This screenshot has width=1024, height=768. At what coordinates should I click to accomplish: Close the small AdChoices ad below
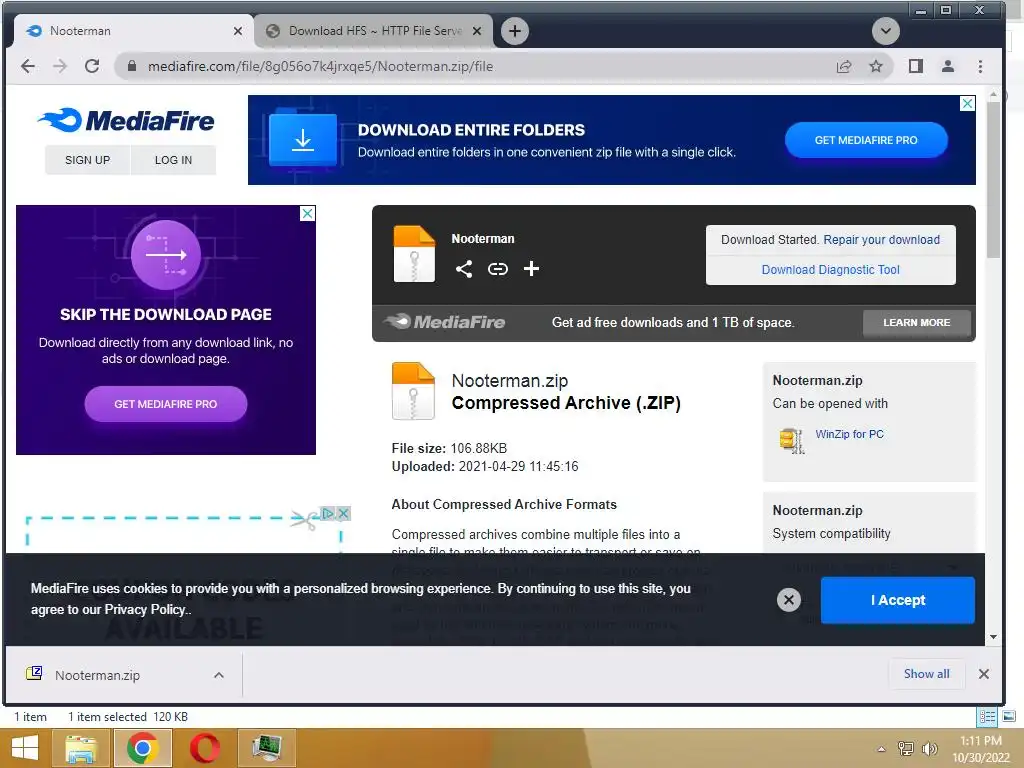point(344,513)
